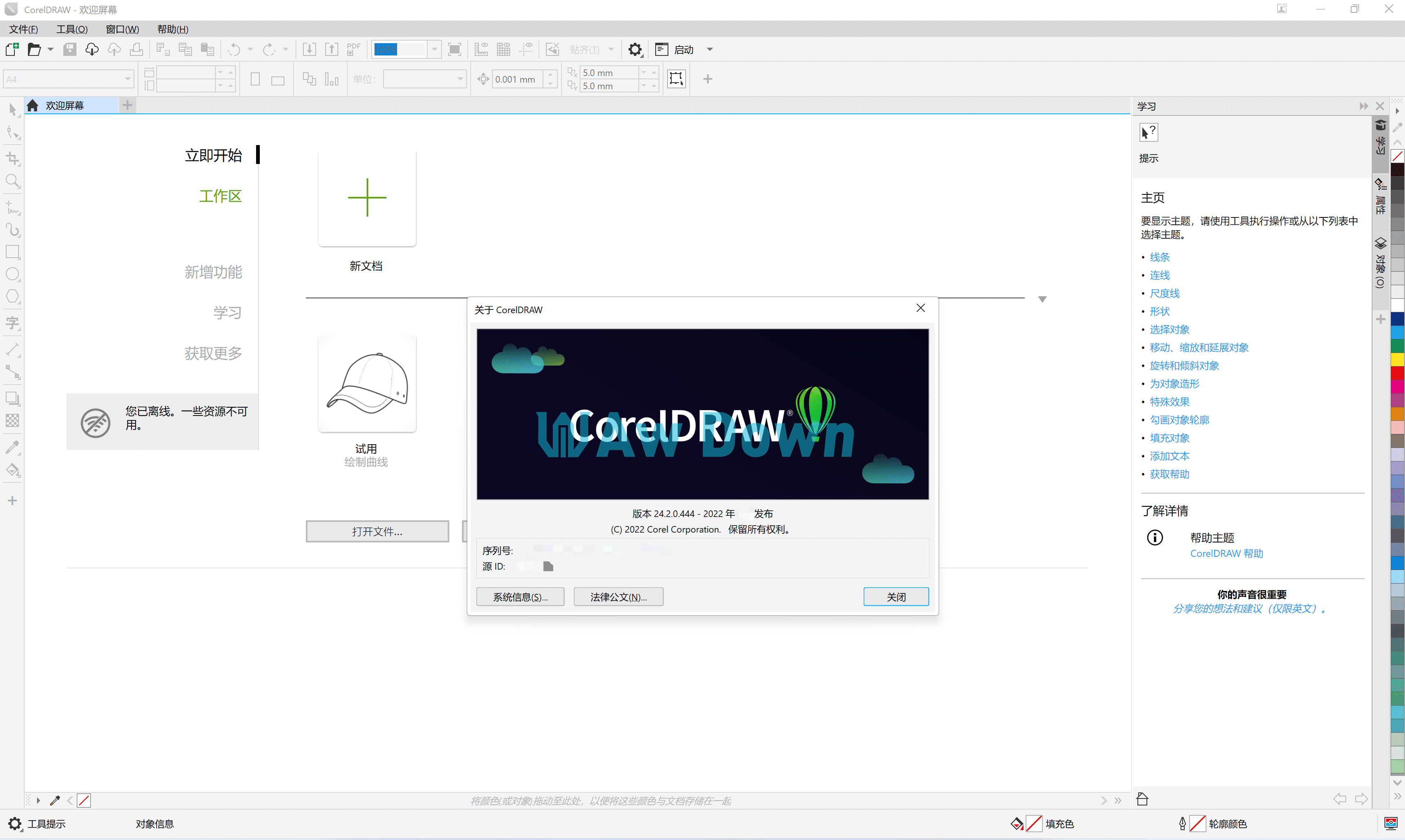Expand the Open file dropdown arrow

pos(51,50)
